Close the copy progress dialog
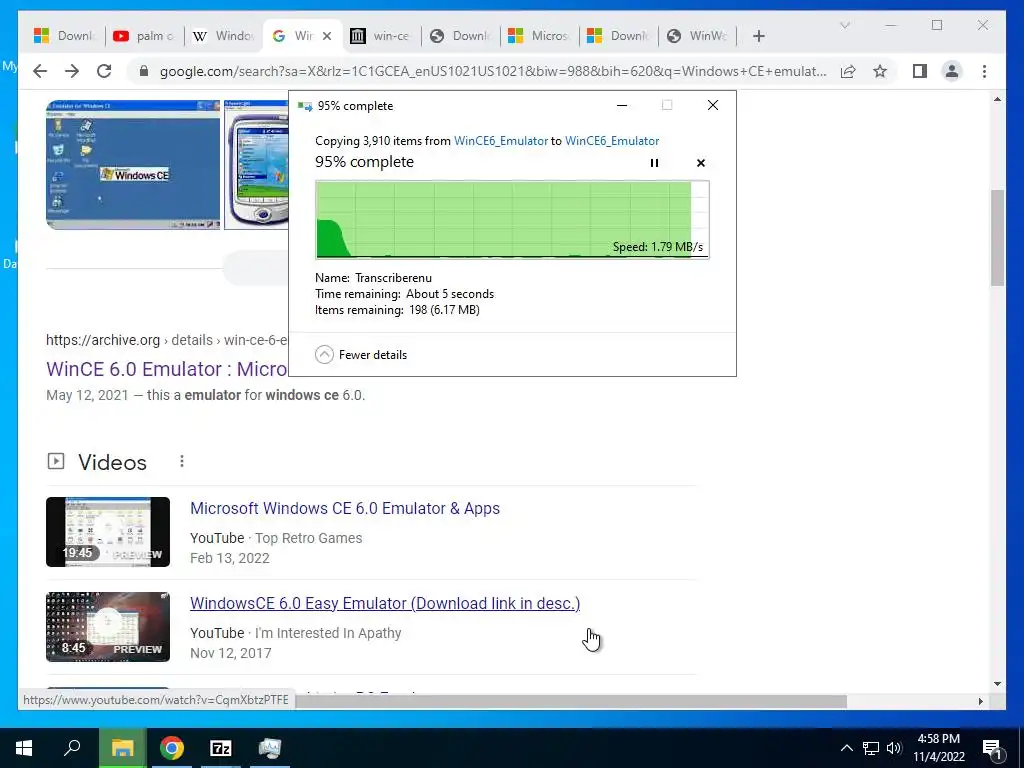The height and width of the screenshot is (768, 1024). 713,105
